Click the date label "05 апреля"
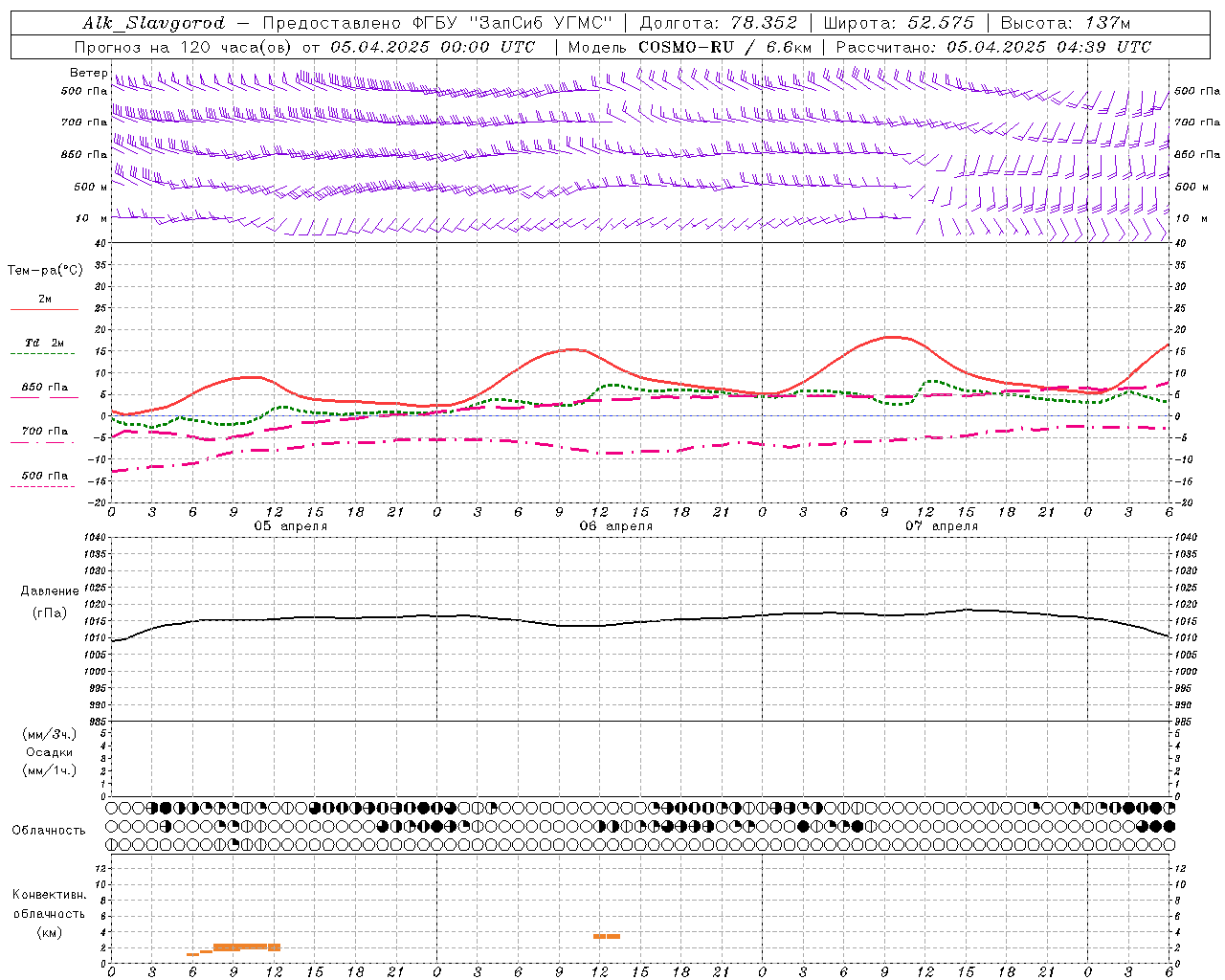Image resolution: width=1225 pixels, height=980 pixels. click(x=290, y=526)
